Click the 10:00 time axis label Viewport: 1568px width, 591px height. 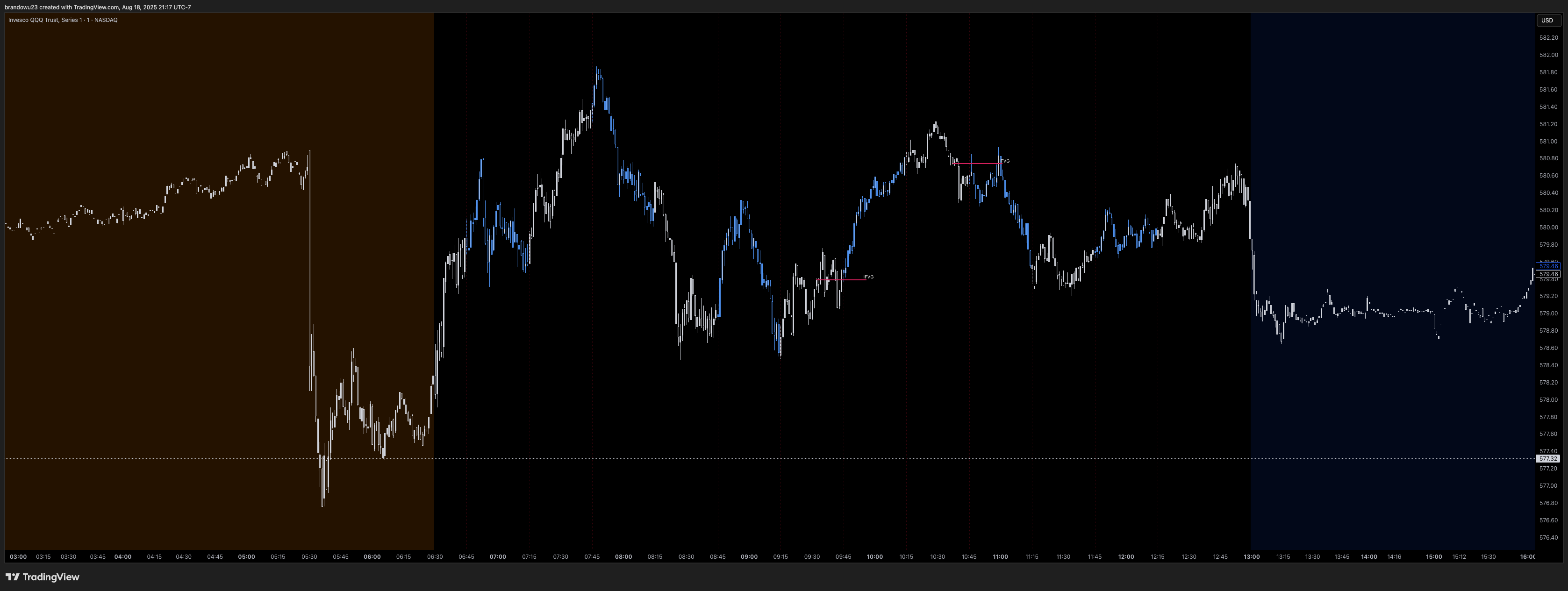tap(875, 557)
